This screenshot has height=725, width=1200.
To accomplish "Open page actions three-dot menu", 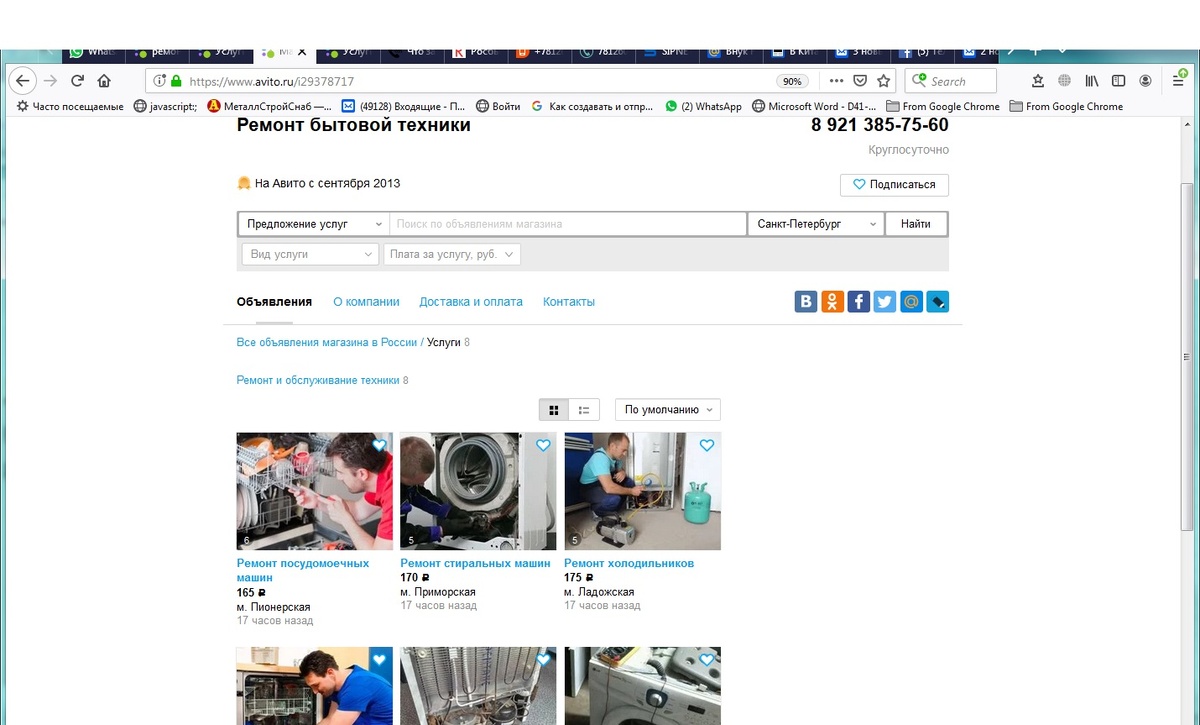I will [x=837, y=81].
